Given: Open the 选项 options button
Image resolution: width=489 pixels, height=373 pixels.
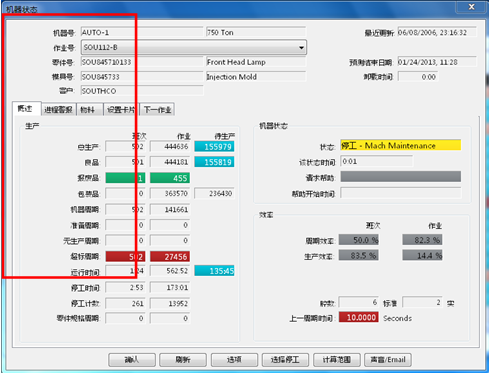Looking at the screenshot, I should click(x=234, y=360).
